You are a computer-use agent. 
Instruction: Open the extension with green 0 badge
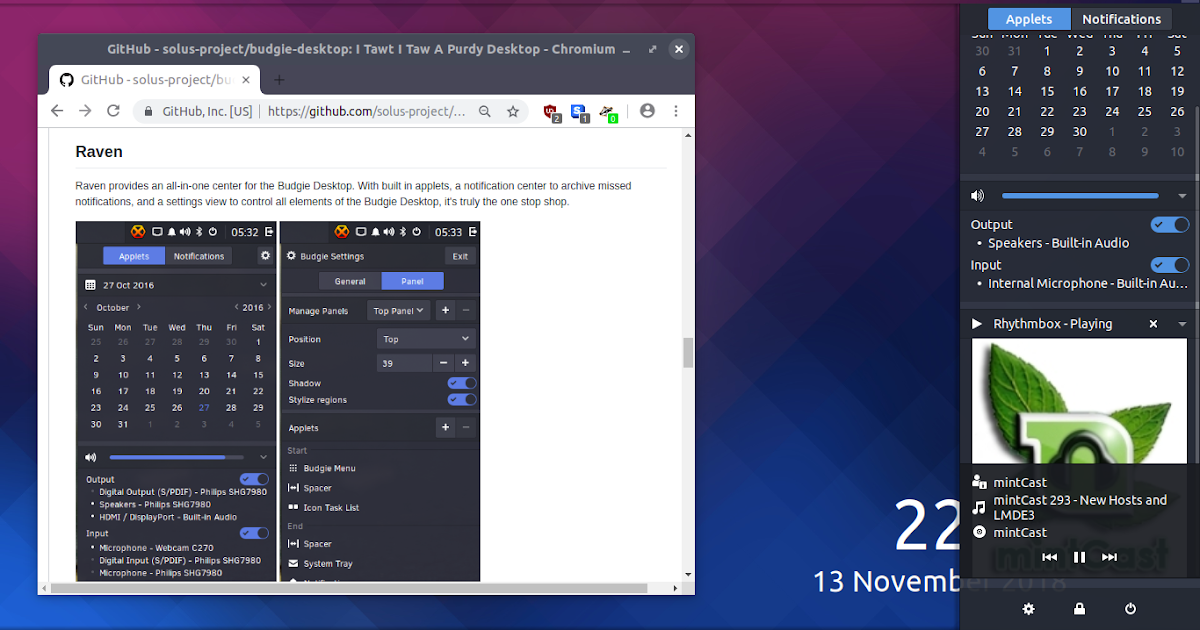[x=608, y=113]
